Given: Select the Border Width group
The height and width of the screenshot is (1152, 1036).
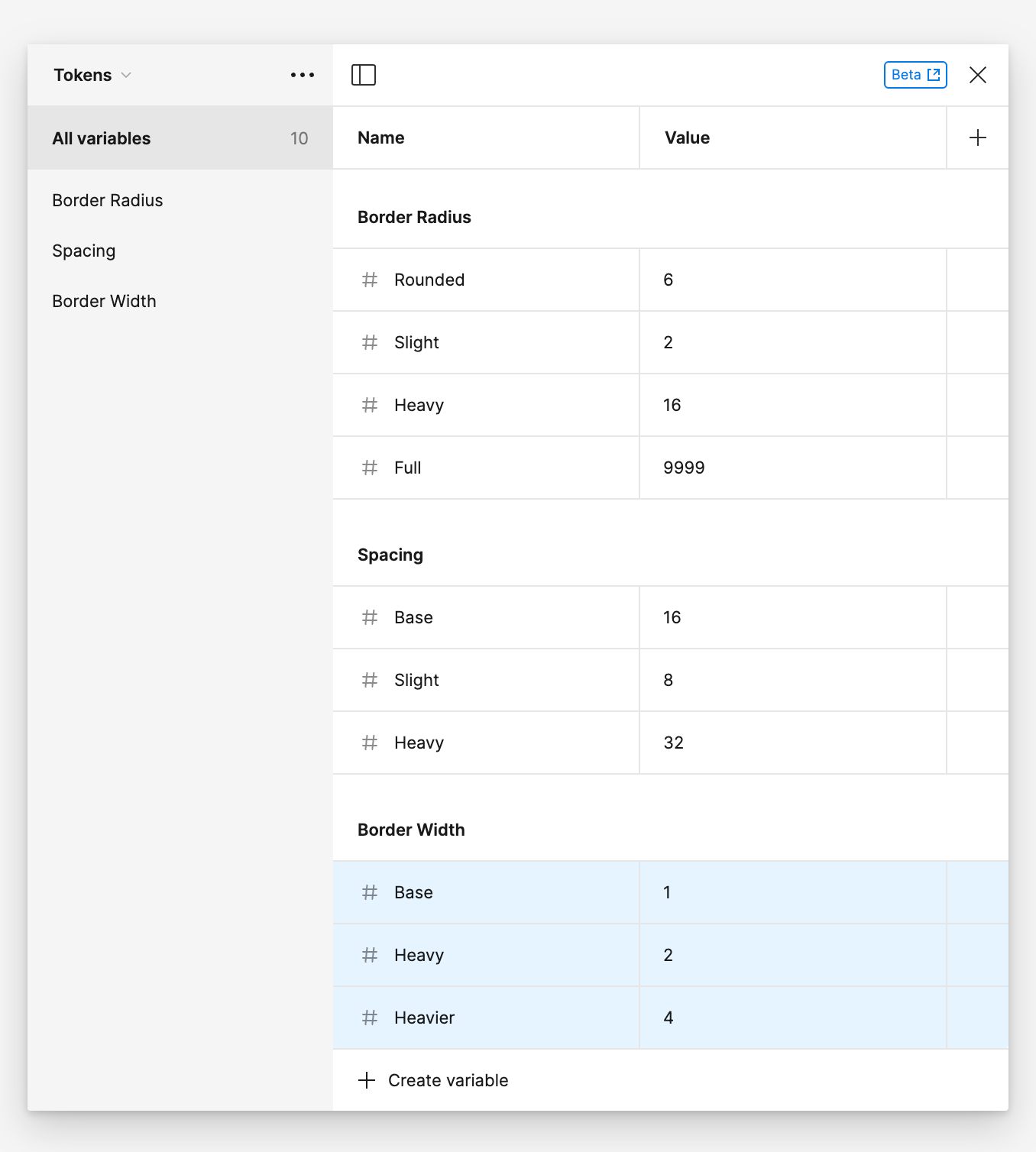Looking at the screenshot, I should tap(104, 301).
